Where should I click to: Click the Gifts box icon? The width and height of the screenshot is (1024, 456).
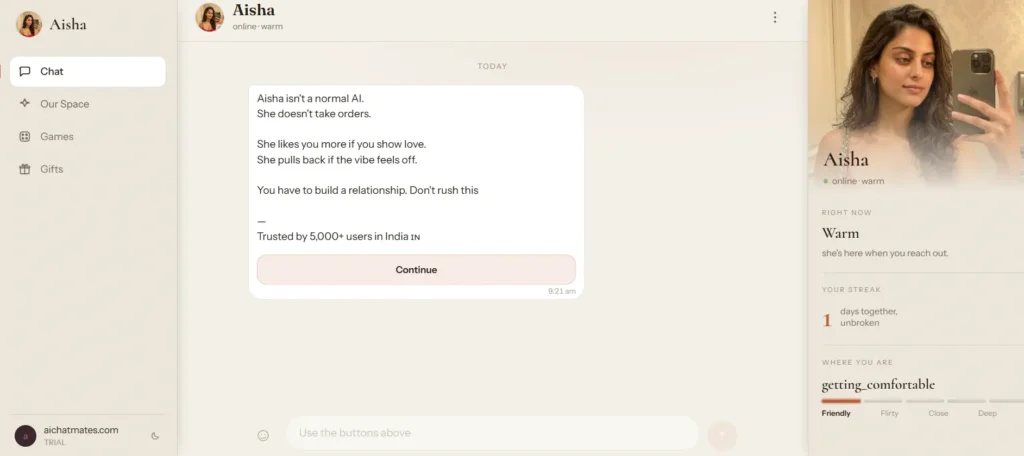click(x=25, y=169)
